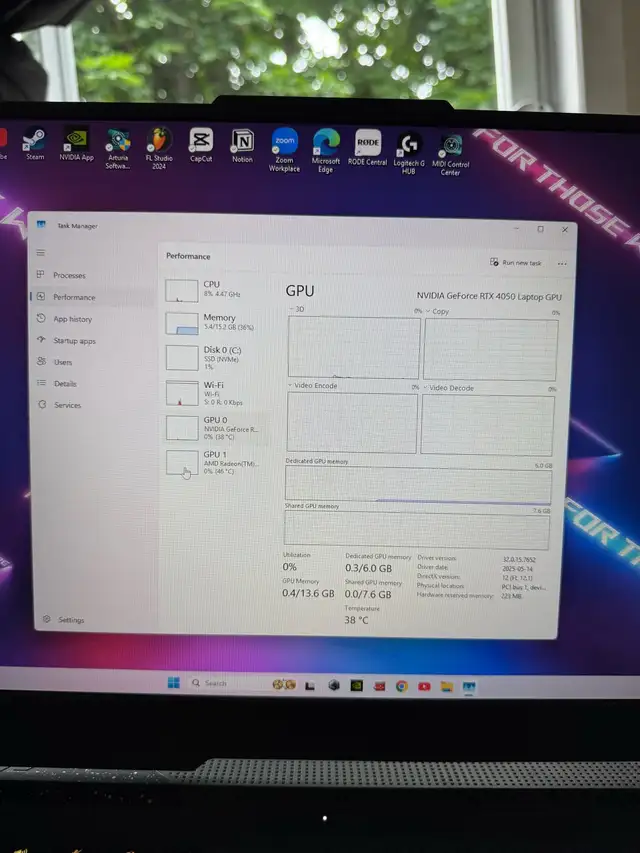Click the Dedicated GPU memory graph
This screenshot has height=853, width=640.
click(418, 485)
